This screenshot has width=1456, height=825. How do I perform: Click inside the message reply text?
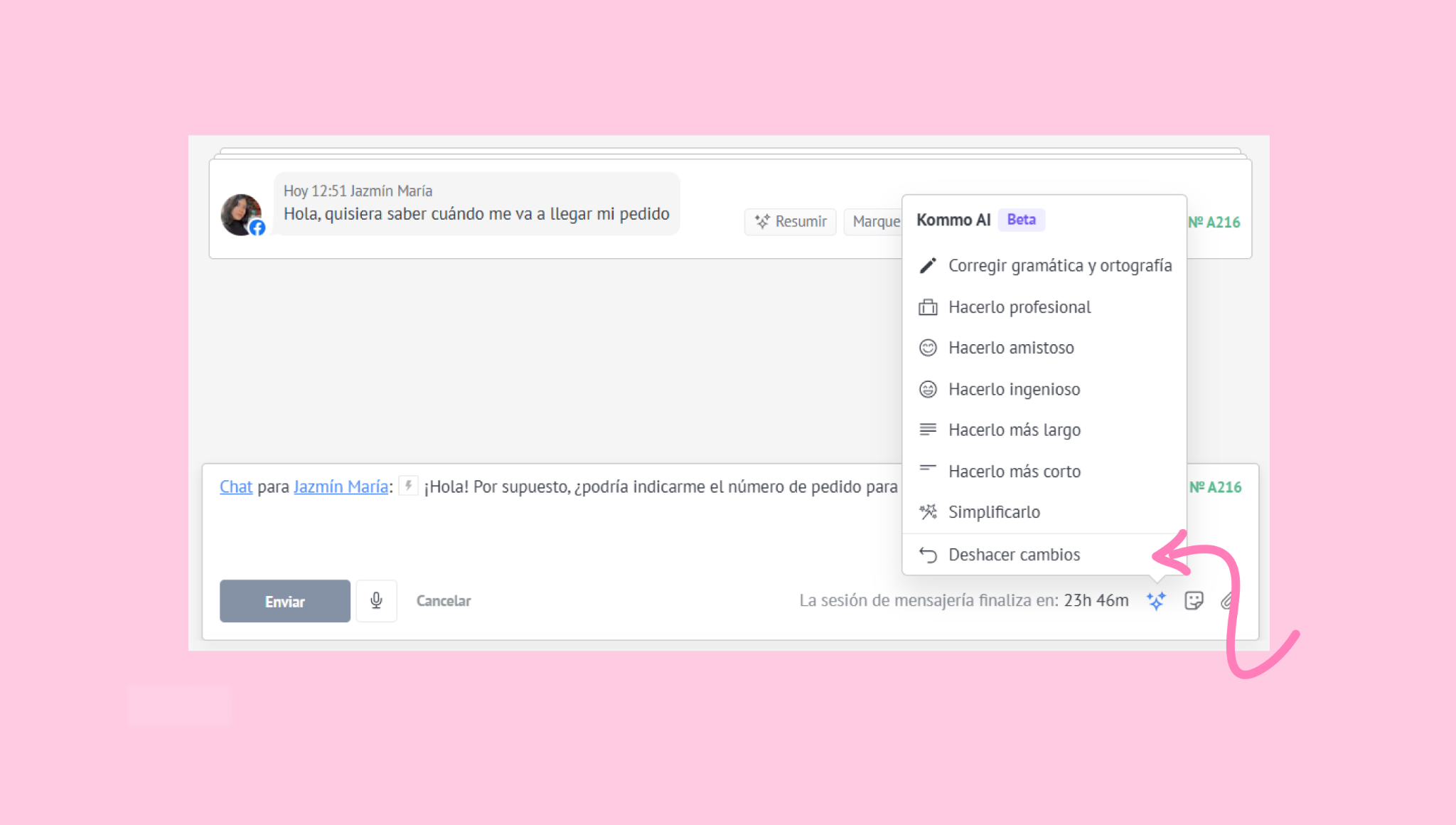(660, 486)
